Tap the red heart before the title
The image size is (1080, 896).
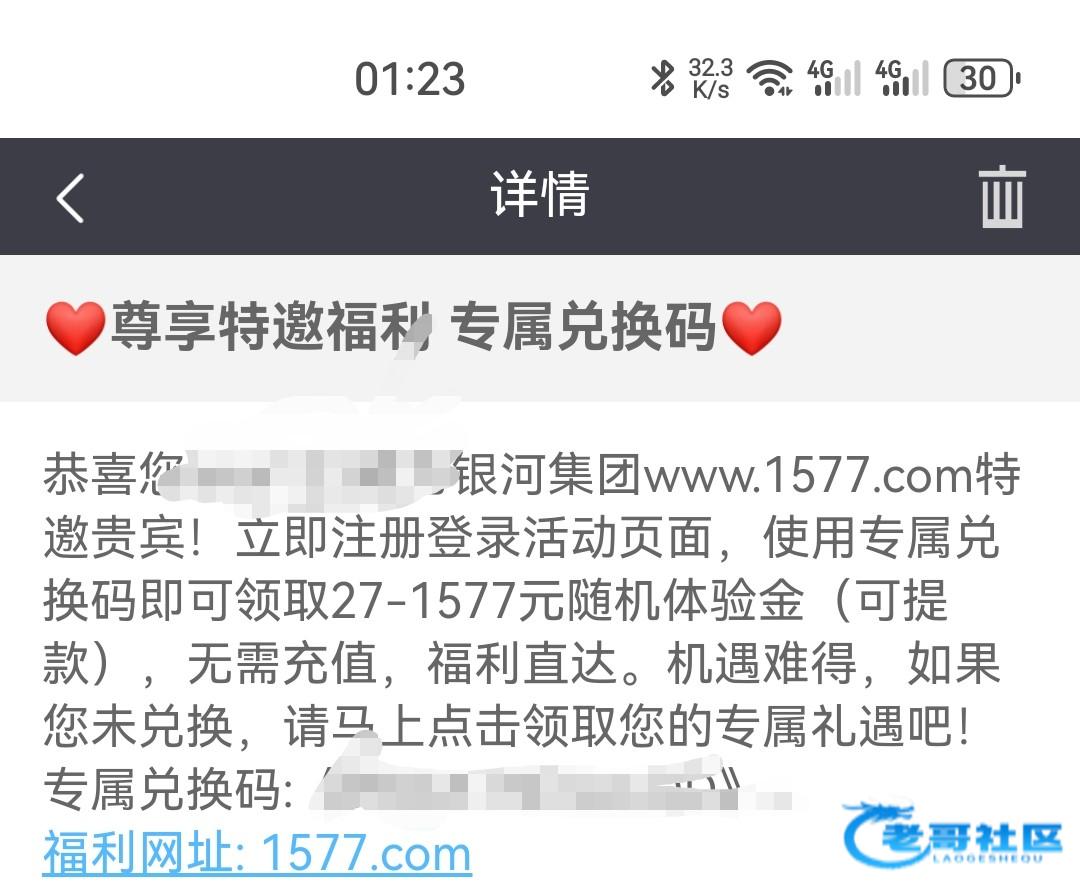click(x=75, y=328)
